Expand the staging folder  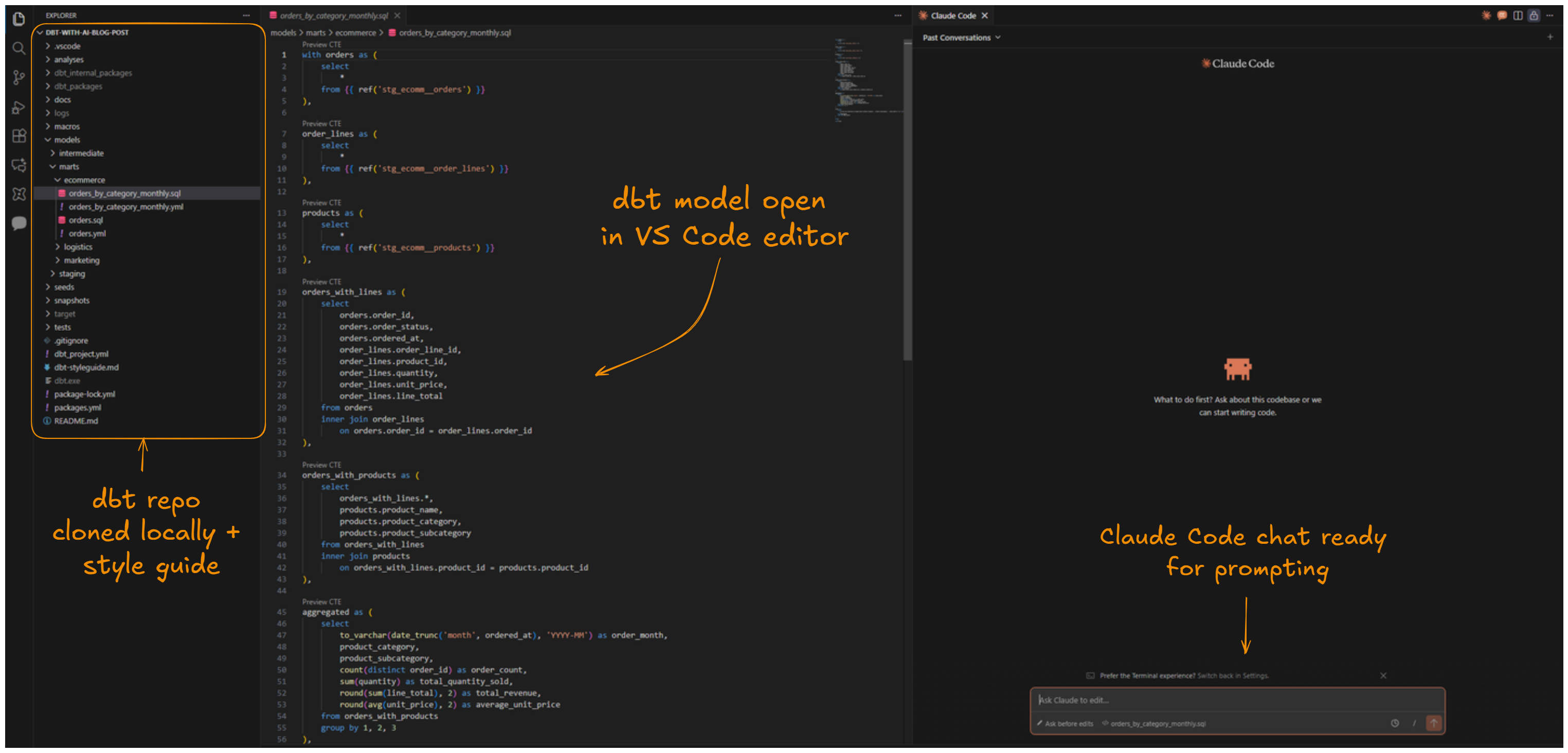pyautogui.click(x=71, y=274)
